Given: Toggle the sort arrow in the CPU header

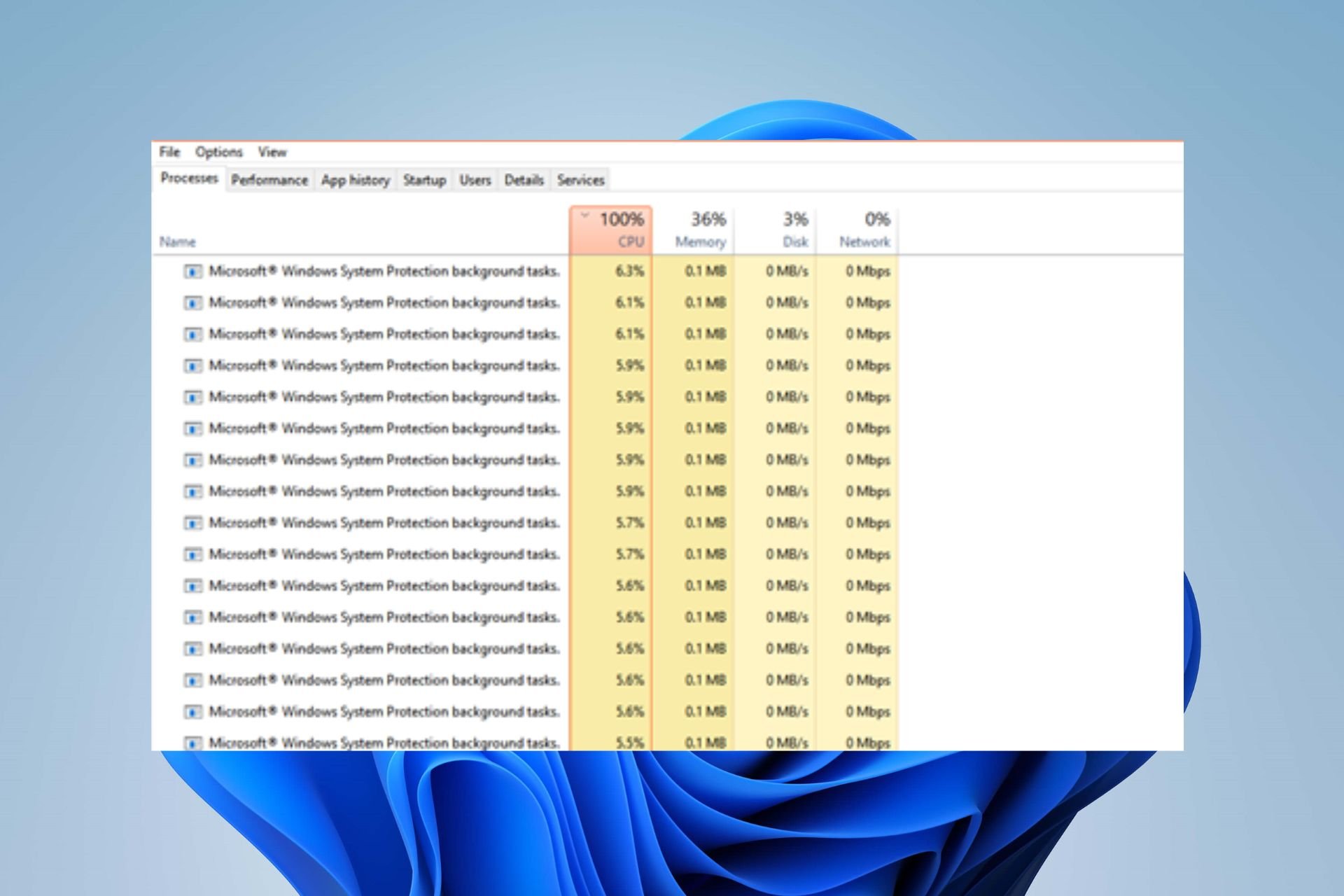Looking at the screenshot, I should pyautogui.click(x=584, y=215).
